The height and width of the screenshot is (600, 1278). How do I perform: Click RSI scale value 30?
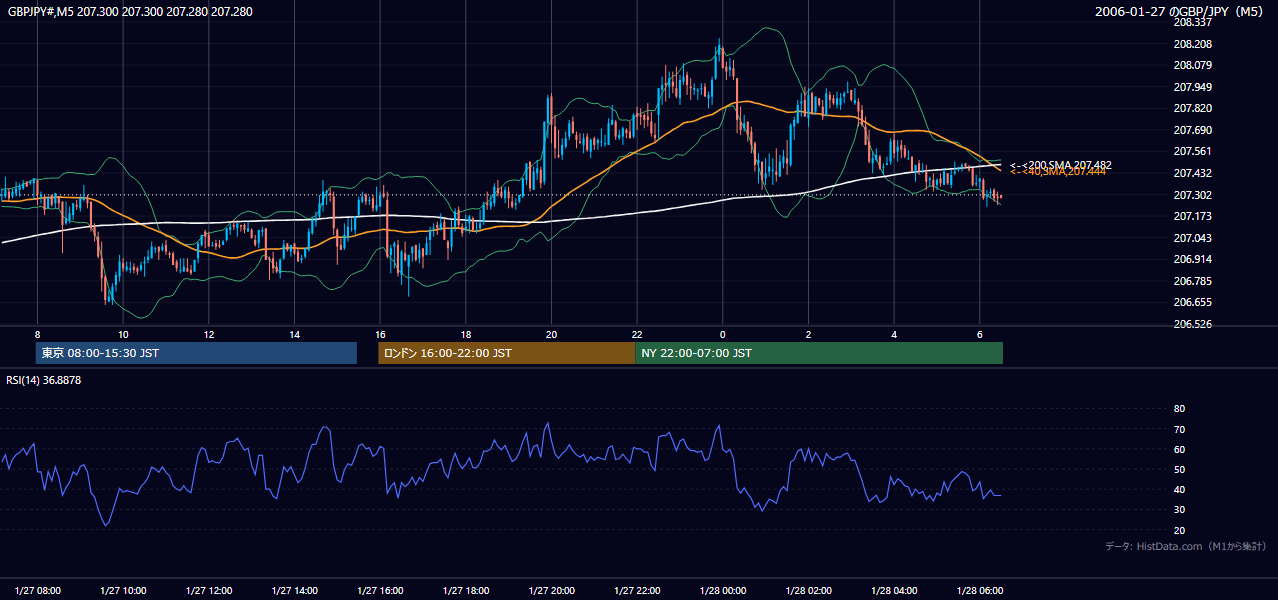coord(1179,510)
